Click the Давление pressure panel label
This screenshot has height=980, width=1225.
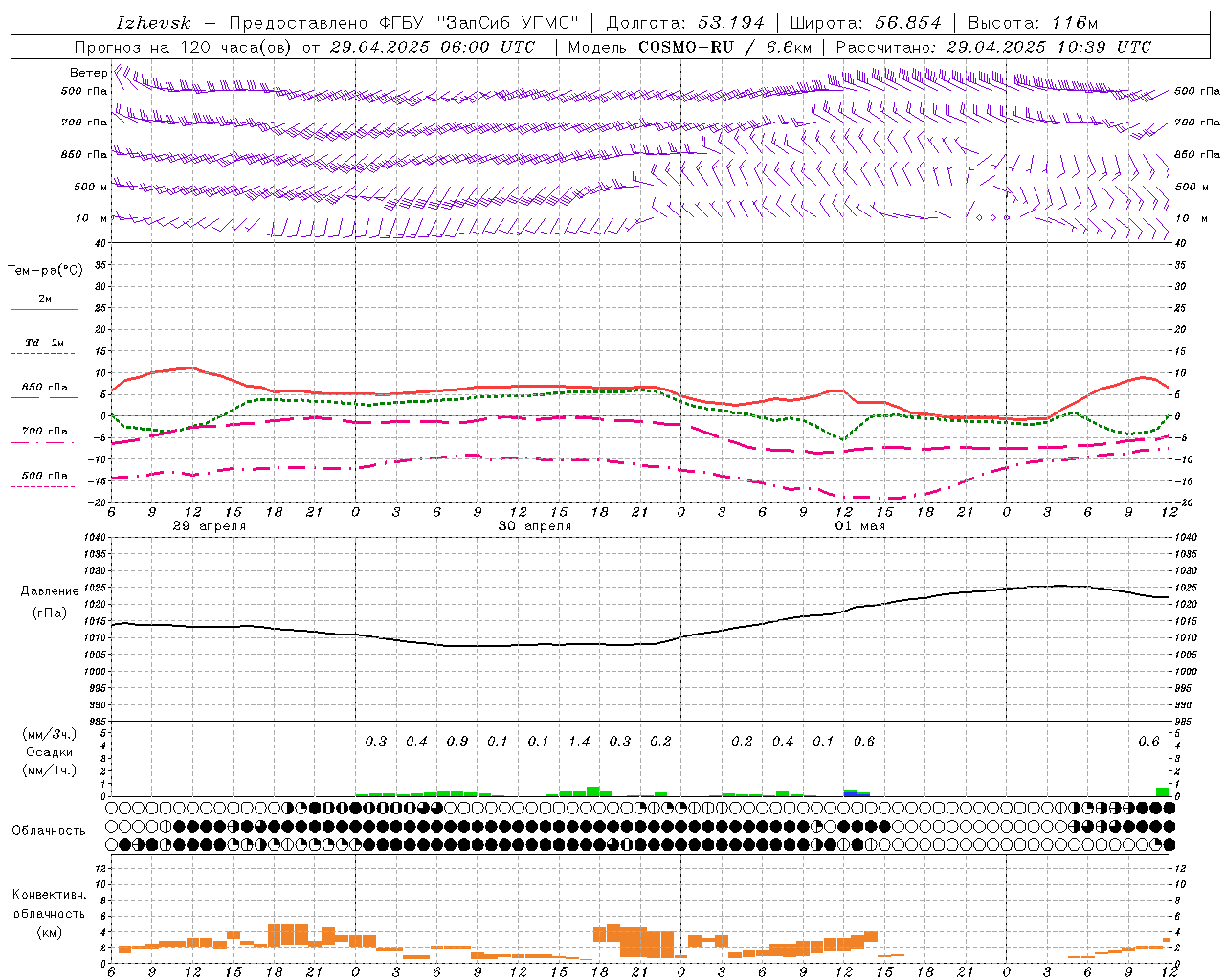click(x=50, y=591)
